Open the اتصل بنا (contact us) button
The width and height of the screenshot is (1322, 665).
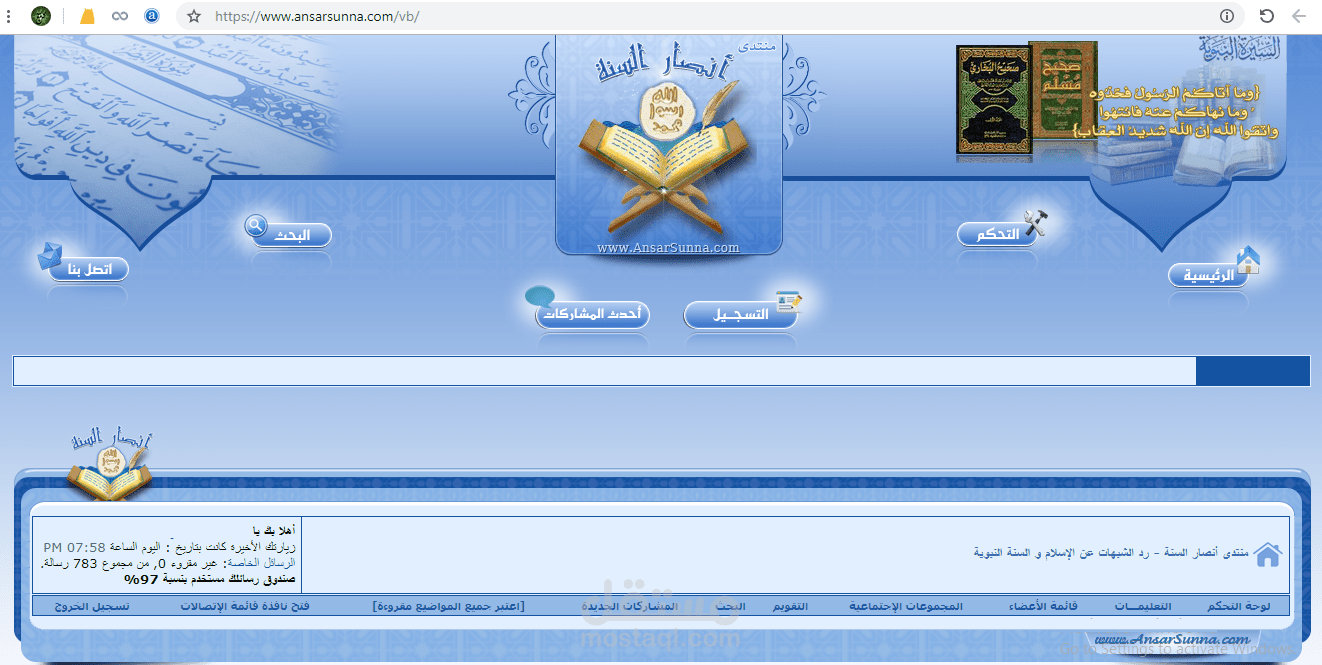[x=89, y=269]
